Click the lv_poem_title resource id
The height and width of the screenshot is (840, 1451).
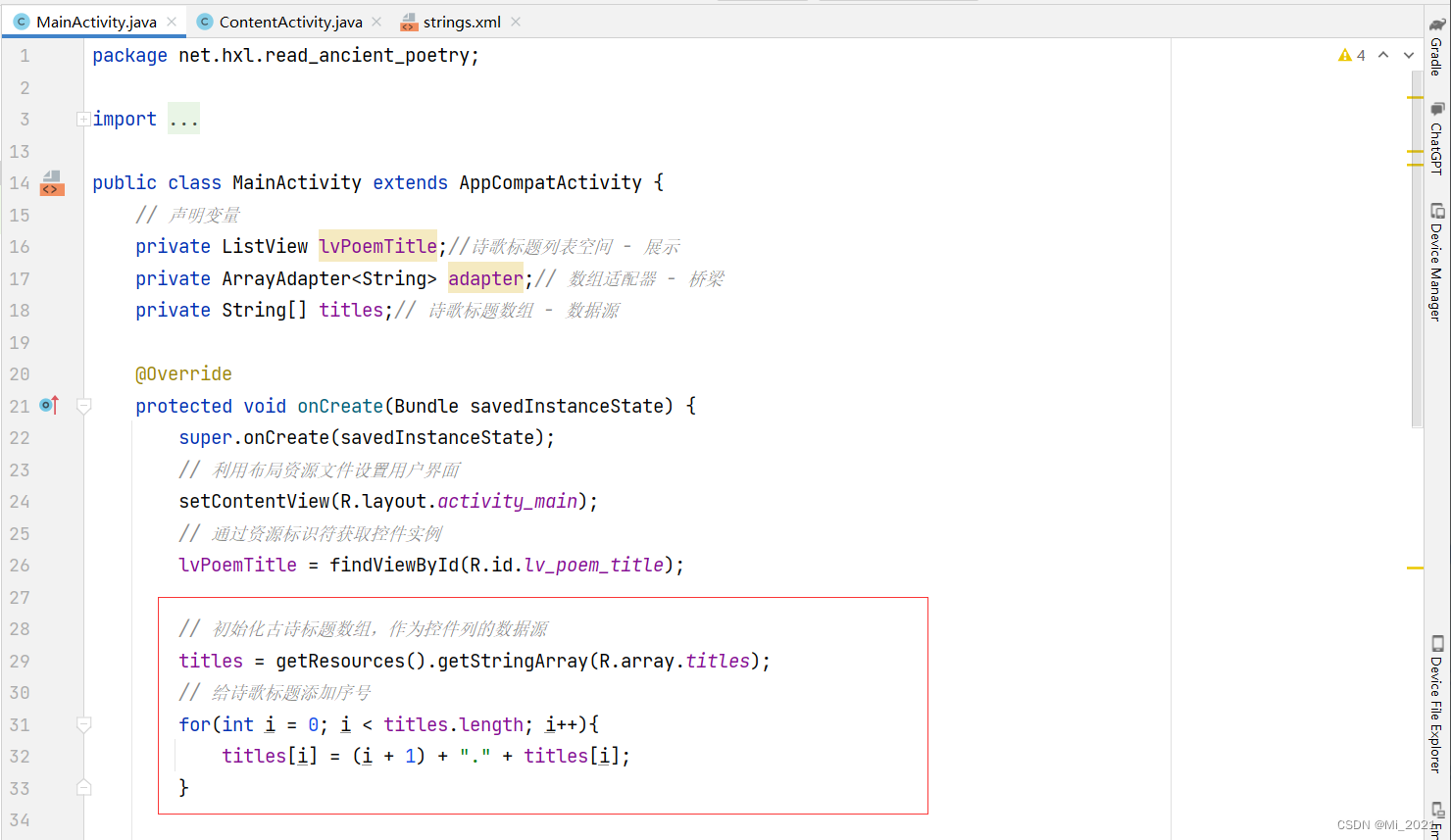point(594,565)
